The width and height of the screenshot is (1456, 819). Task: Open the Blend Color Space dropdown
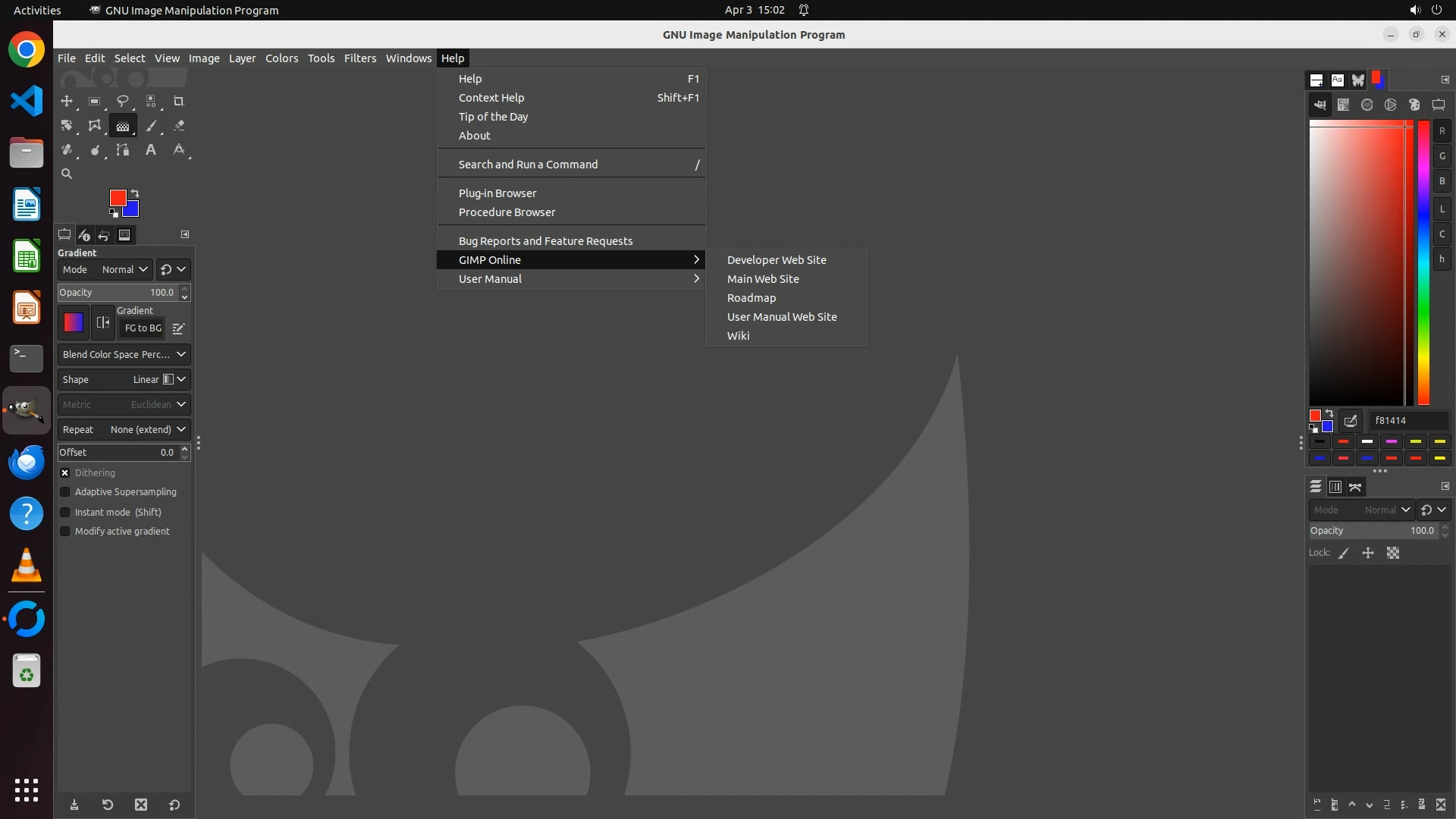tap(124, 354)
